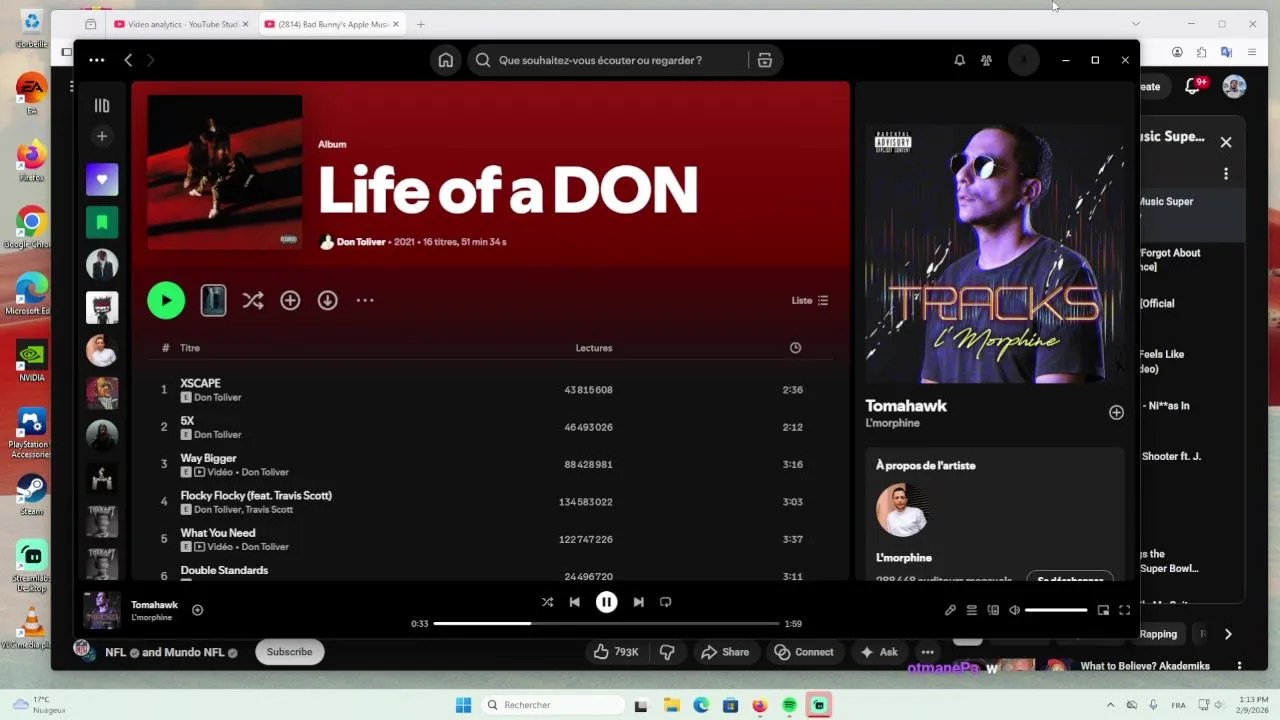
Task: Download the album
Action: click(x=328, y=300)
